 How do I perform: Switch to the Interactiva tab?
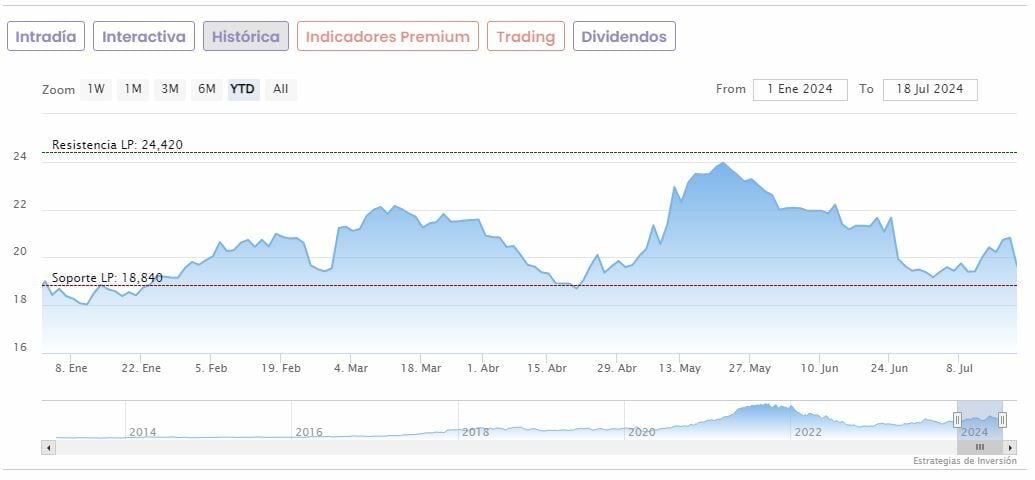click(x=144, y=37)
